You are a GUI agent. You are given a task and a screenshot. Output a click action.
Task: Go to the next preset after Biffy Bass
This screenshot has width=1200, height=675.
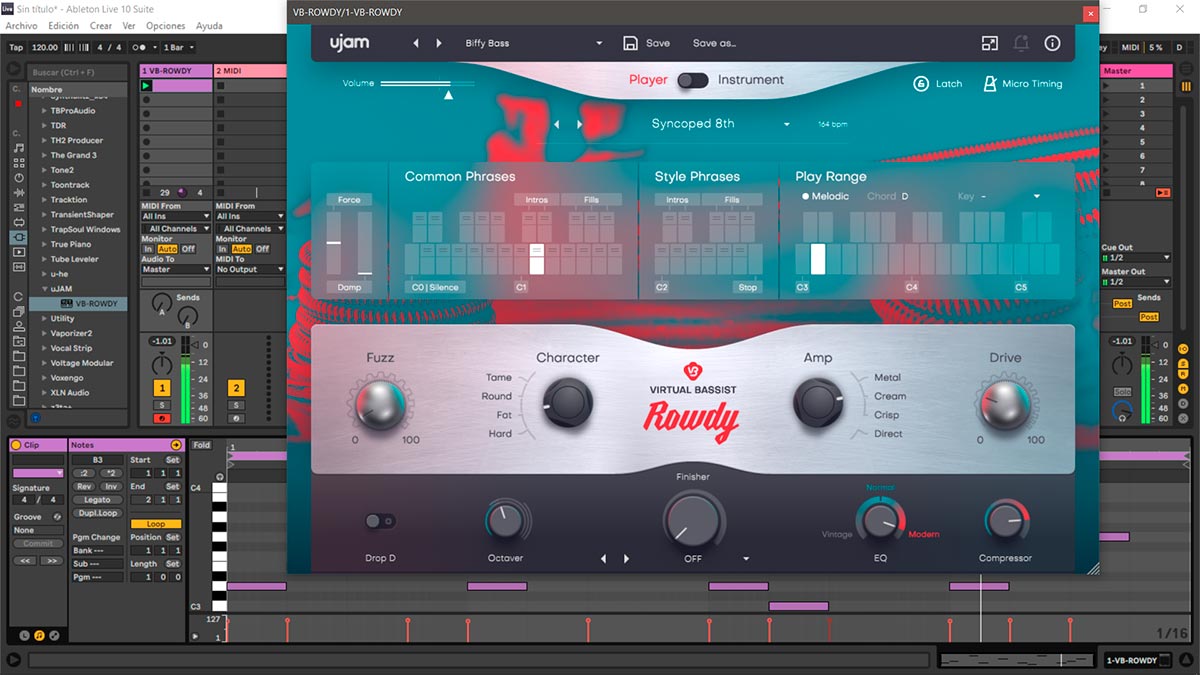click(x=439, y=43)
